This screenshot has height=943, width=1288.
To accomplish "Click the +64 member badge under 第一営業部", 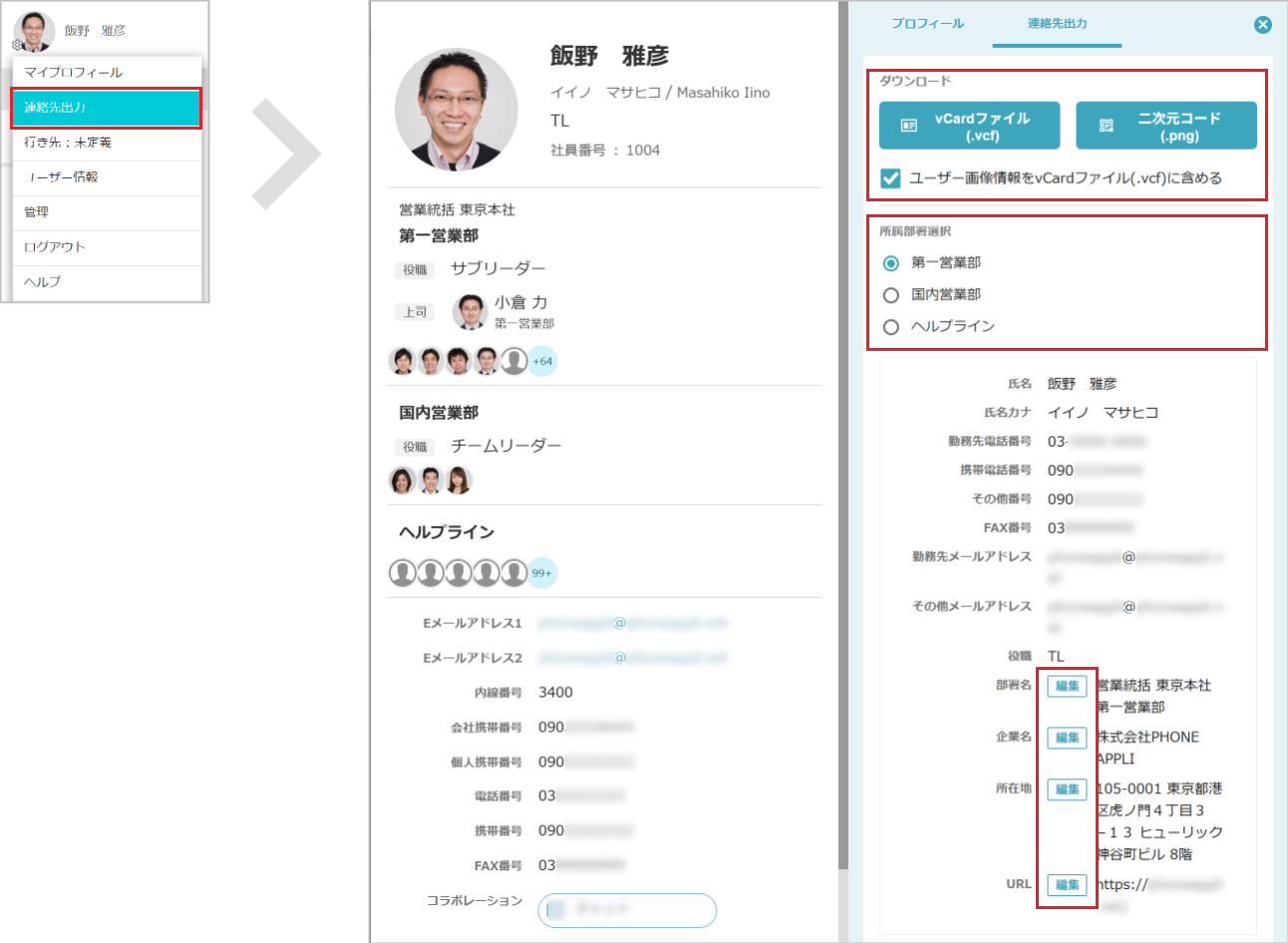I will [x=545, y=360].
